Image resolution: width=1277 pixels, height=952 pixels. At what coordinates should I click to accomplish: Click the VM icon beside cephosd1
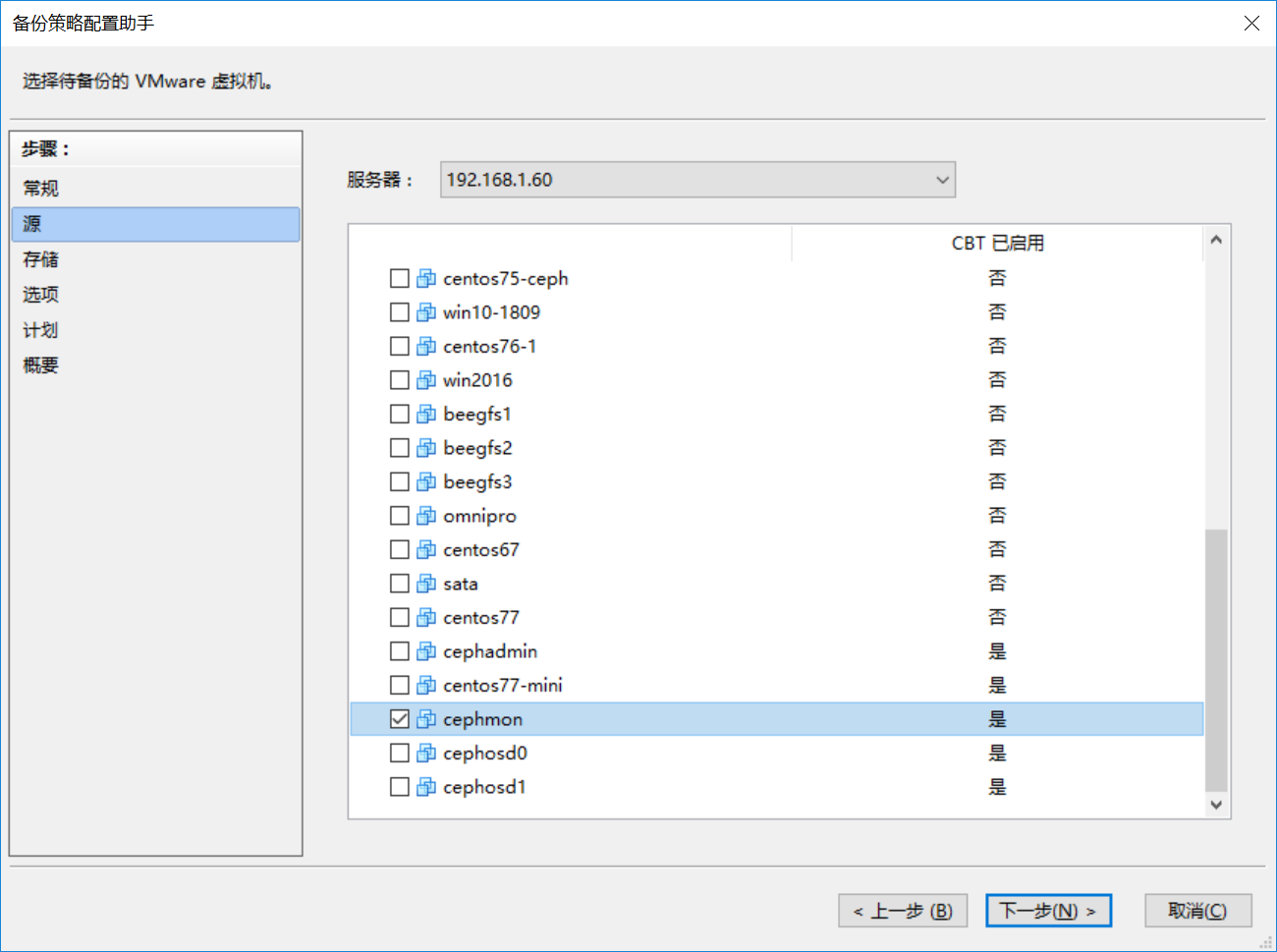pos(425,787)
